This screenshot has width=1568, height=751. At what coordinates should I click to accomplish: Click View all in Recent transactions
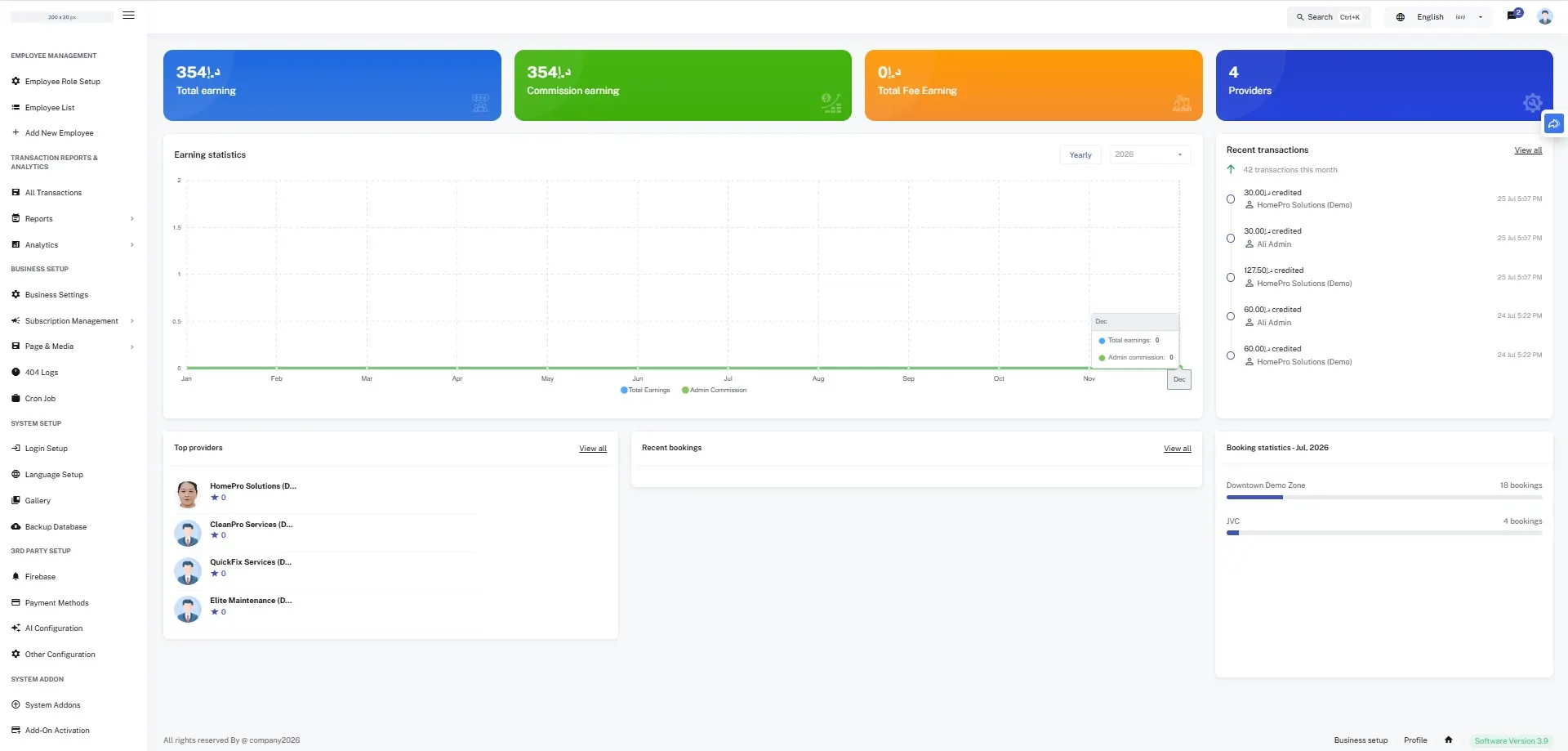[1528, 150]
